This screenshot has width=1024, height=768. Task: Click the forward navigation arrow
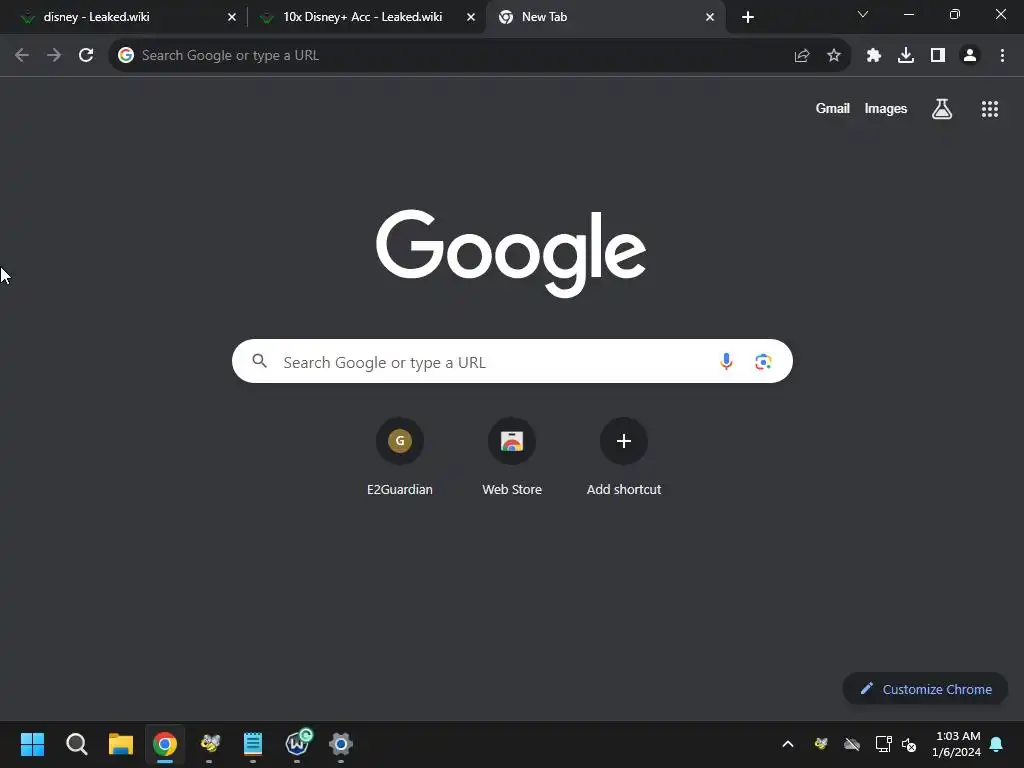pos(54,56)
